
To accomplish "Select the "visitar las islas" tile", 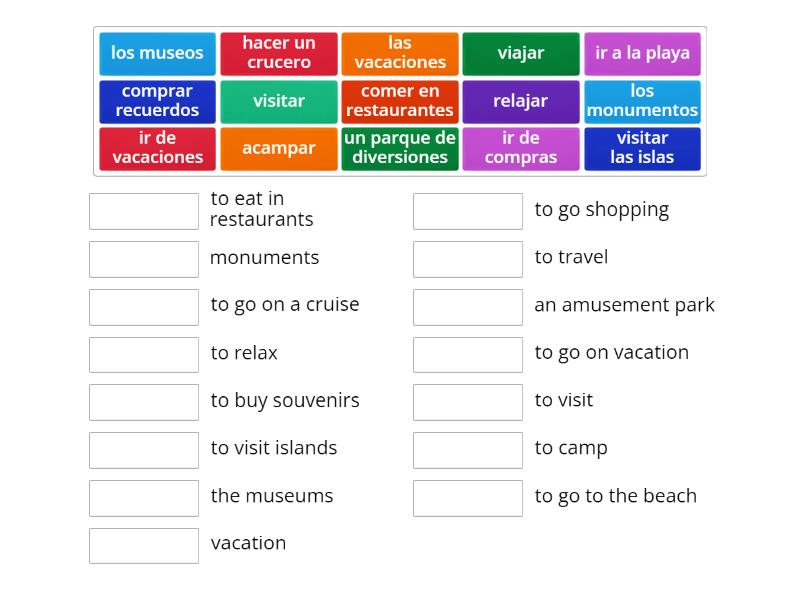I will pos(643,148).
